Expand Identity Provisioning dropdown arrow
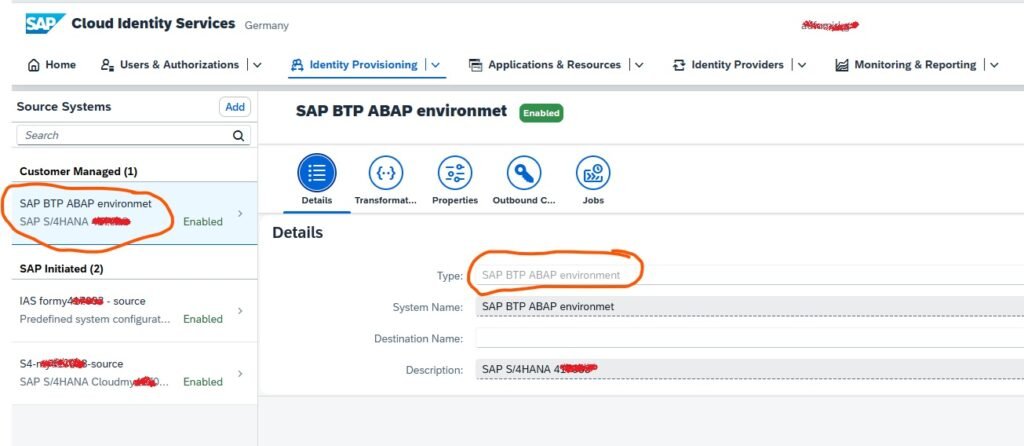This screenshot has width=1024, height=446. click(x=436, y=65)
